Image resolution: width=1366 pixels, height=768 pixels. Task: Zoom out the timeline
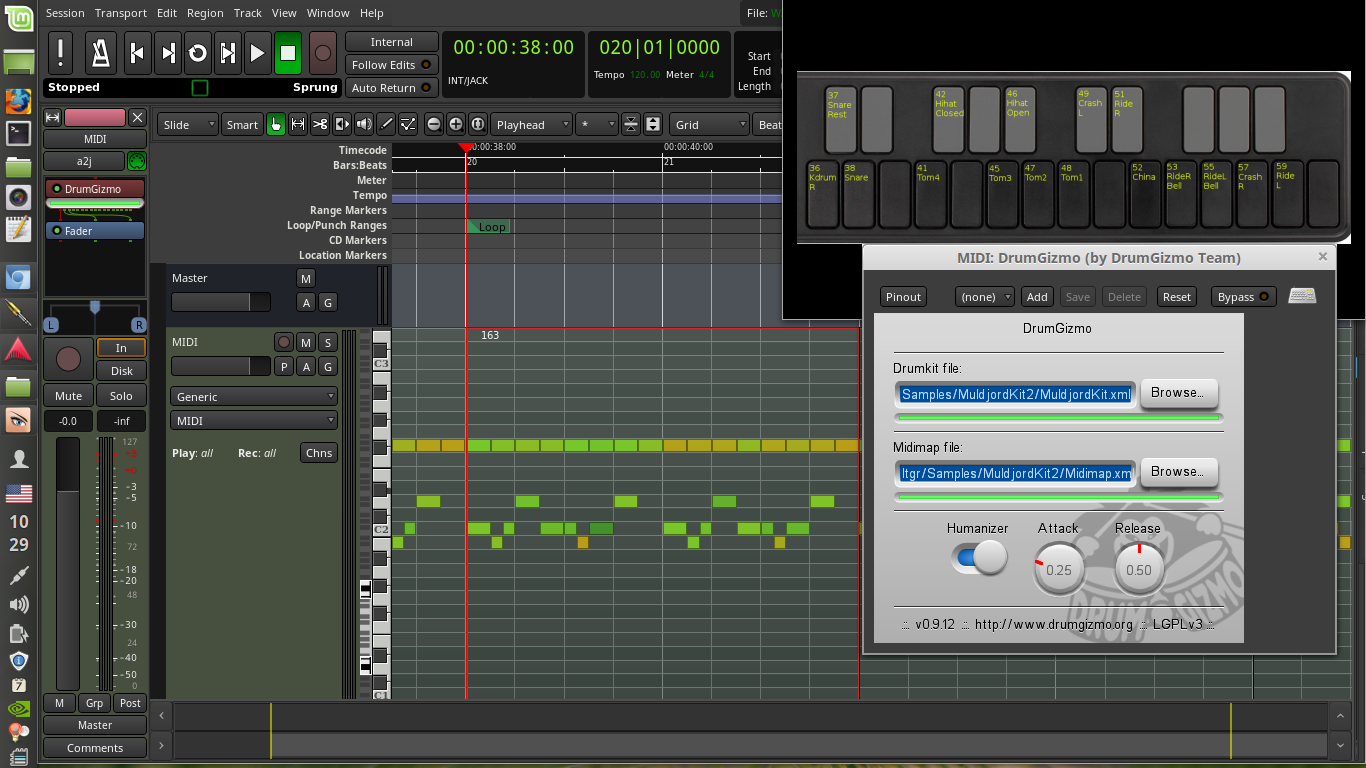[x=434, y=124]
